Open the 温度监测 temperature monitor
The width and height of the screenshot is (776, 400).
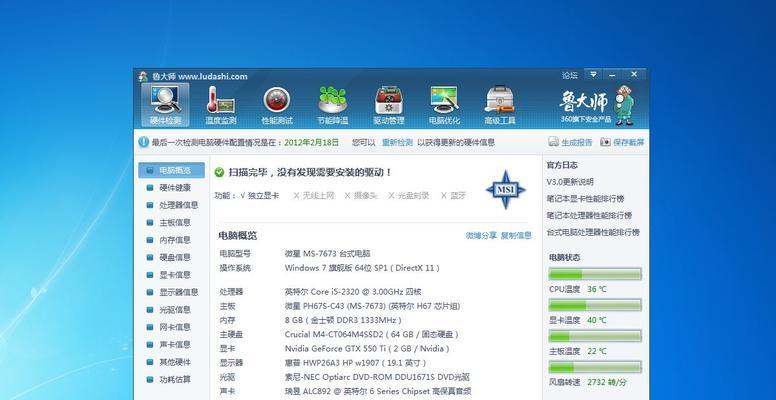221,105
